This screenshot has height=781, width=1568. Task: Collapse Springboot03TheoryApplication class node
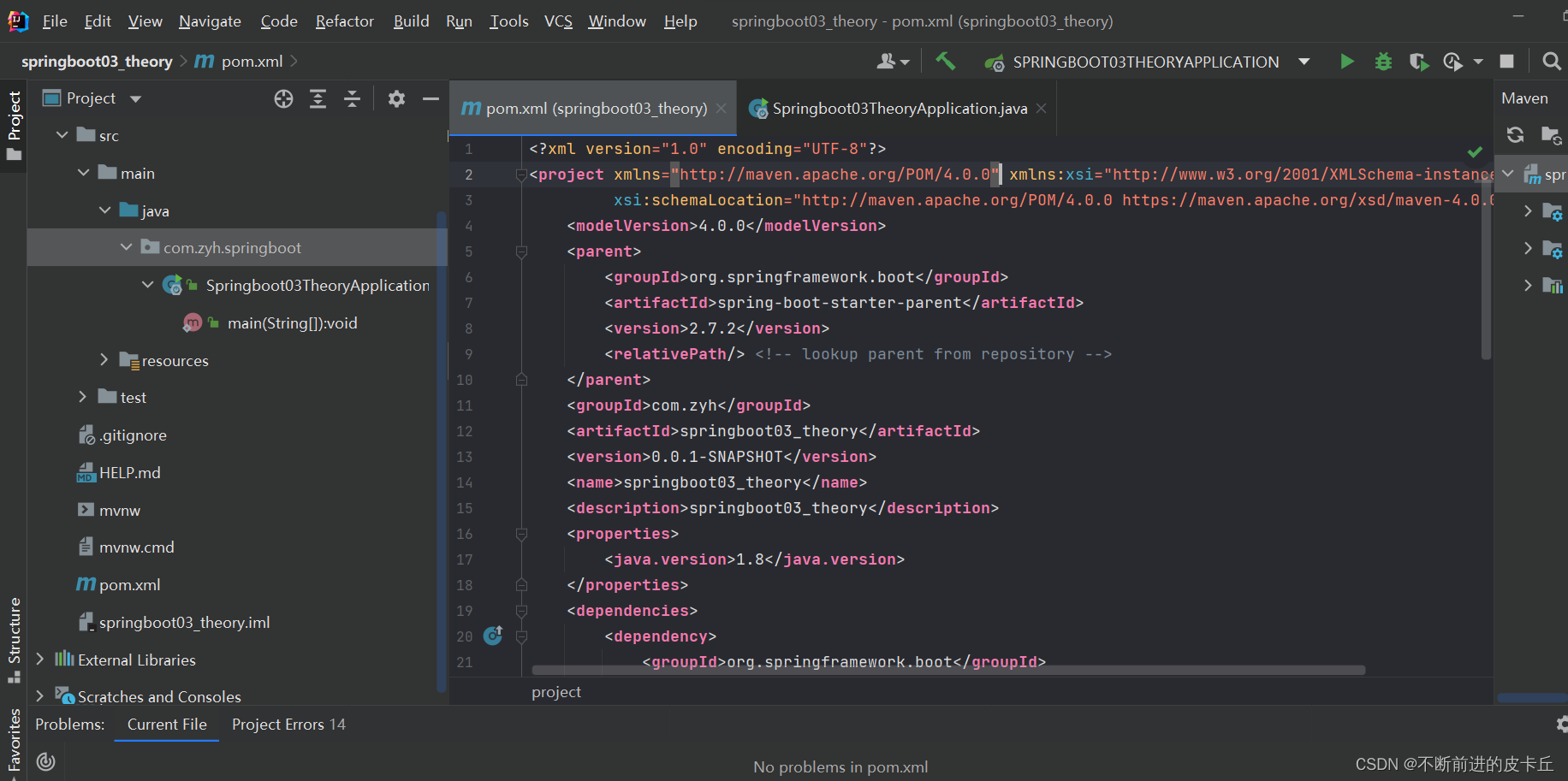147,285
